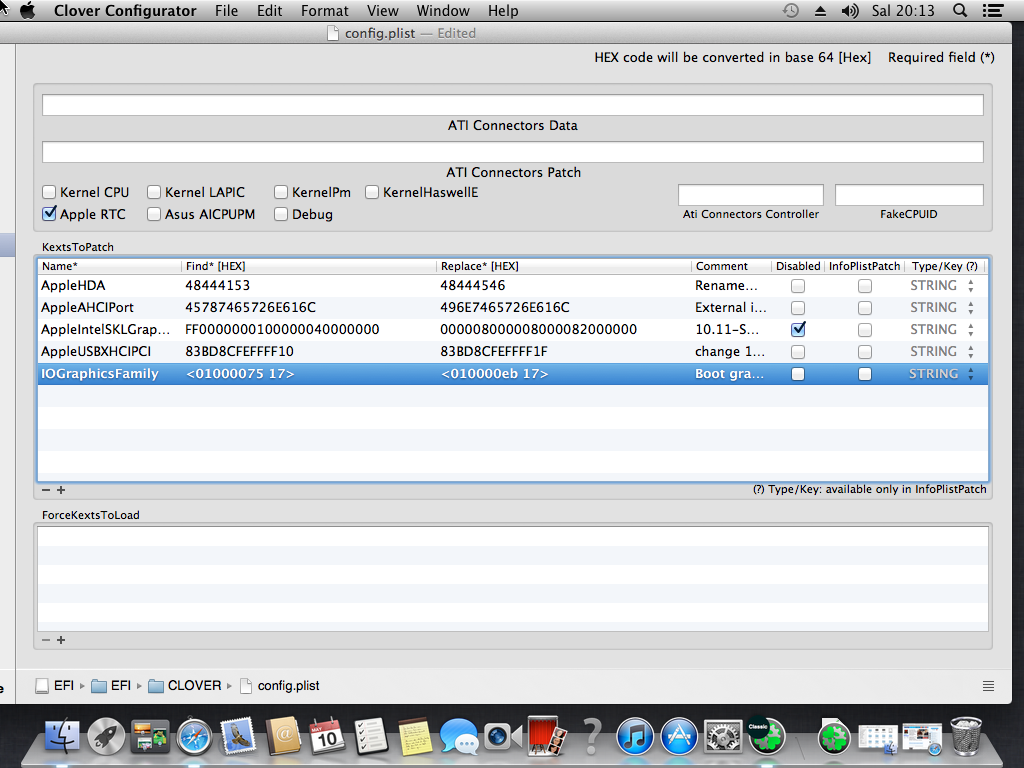
Task: Enable the Kernel LAPIC checkbox
Action: point(154,192)
